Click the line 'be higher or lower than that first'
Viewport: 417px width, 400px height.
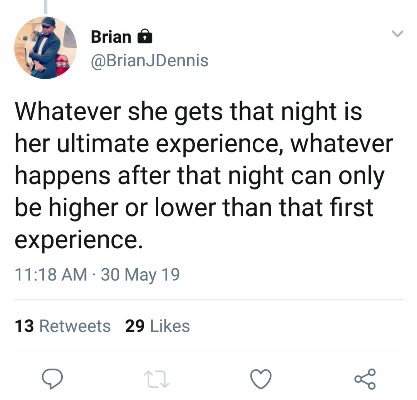tap(194, 208)
